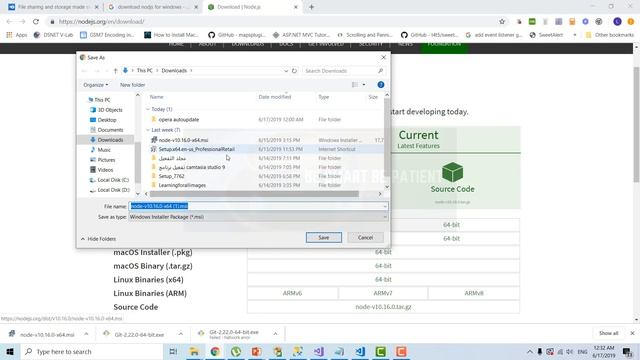The width and height of the screenshot is (640, 360).
Task: Open New folder in Save As dialog
Action: coord(132,85)
